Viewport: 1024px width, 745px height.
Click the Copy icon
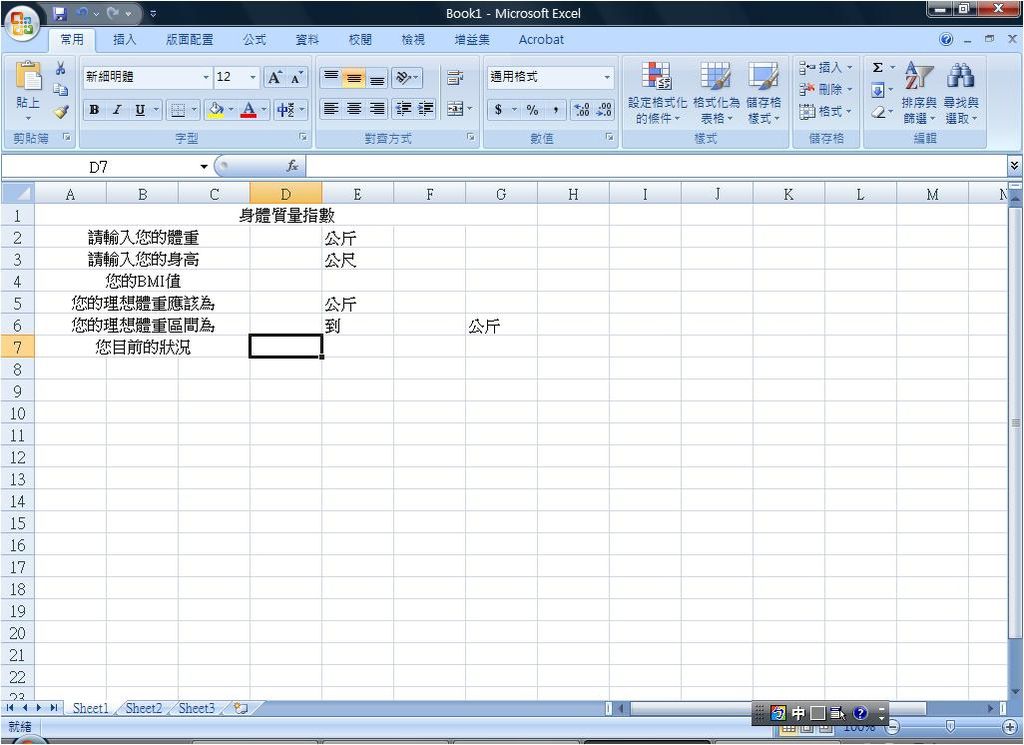pos(61,90)
